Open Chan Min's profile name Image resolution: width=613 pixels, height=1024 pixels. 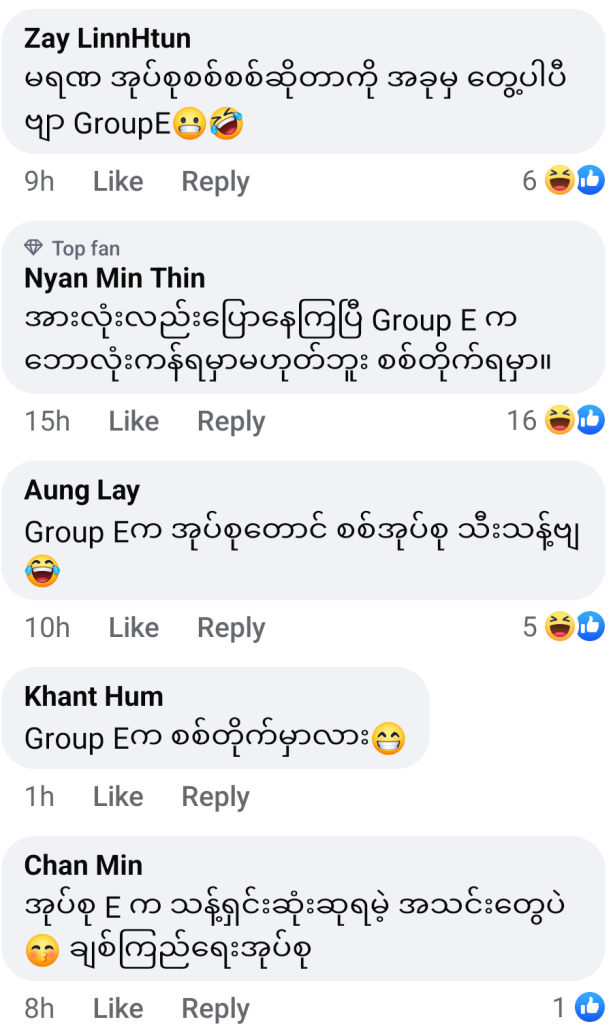click(83, 865)
